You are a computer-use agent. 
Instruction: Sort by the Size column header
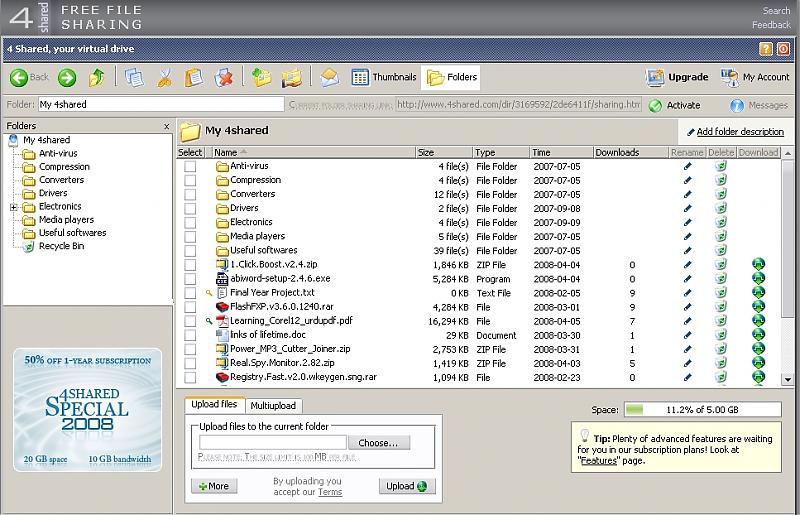coord(444,152)
